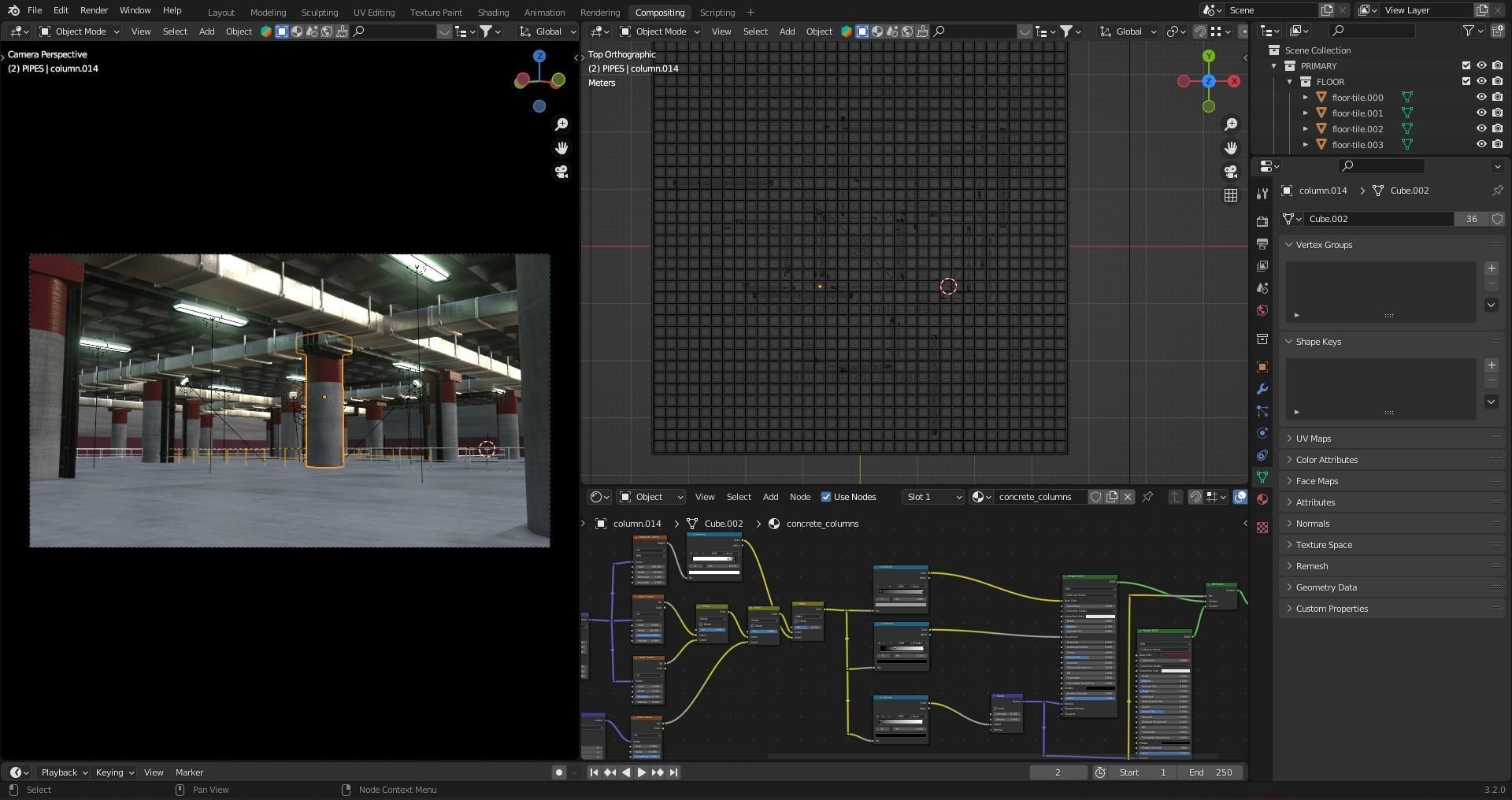Open File menu

coord(35,11)
